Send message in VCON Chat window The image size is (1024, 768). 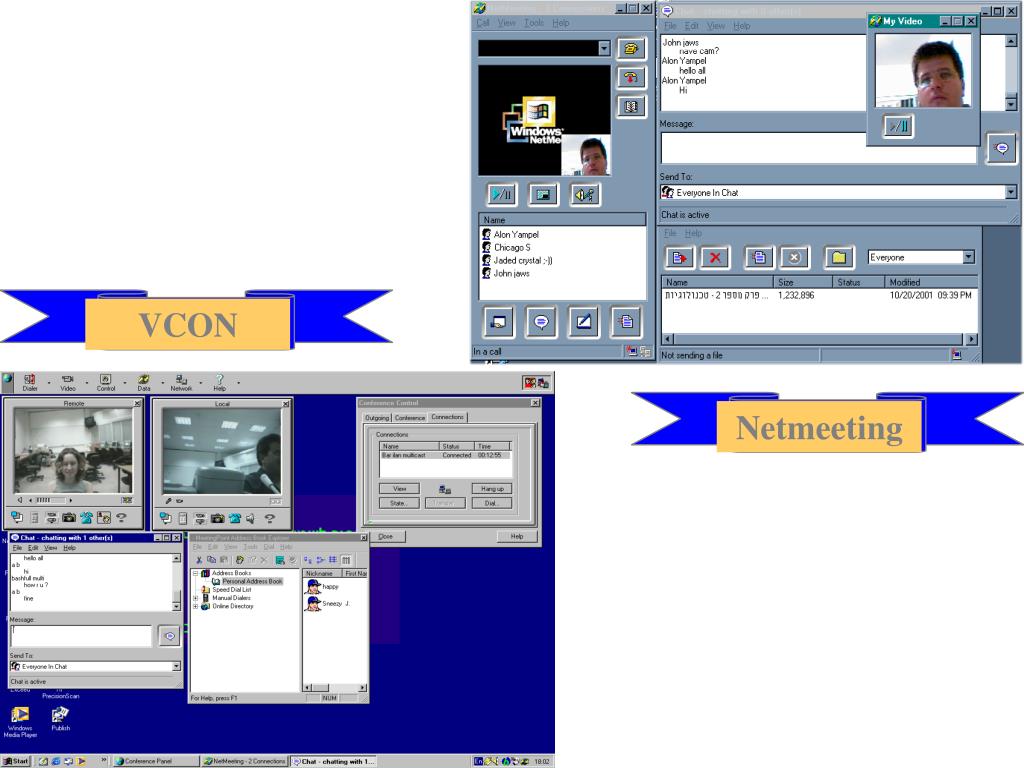169,636
